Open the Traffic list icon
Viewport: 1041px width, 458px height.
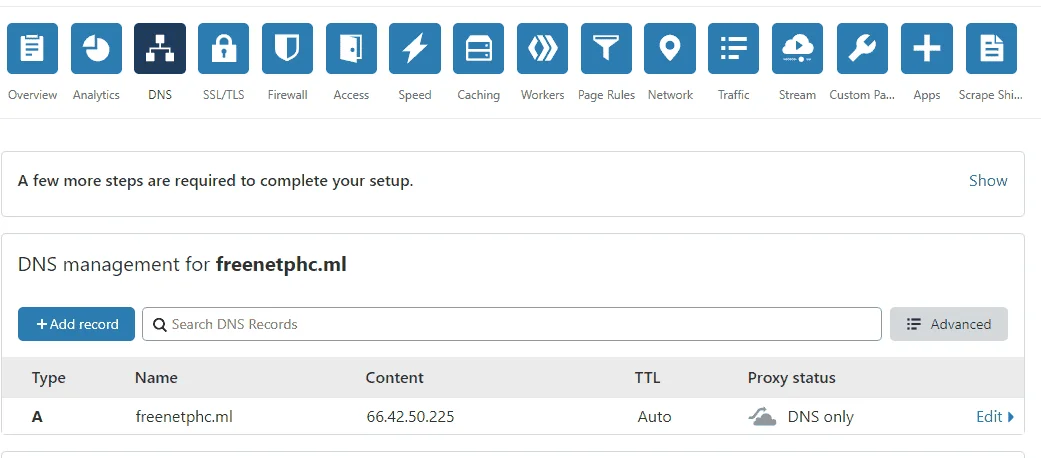734,48
